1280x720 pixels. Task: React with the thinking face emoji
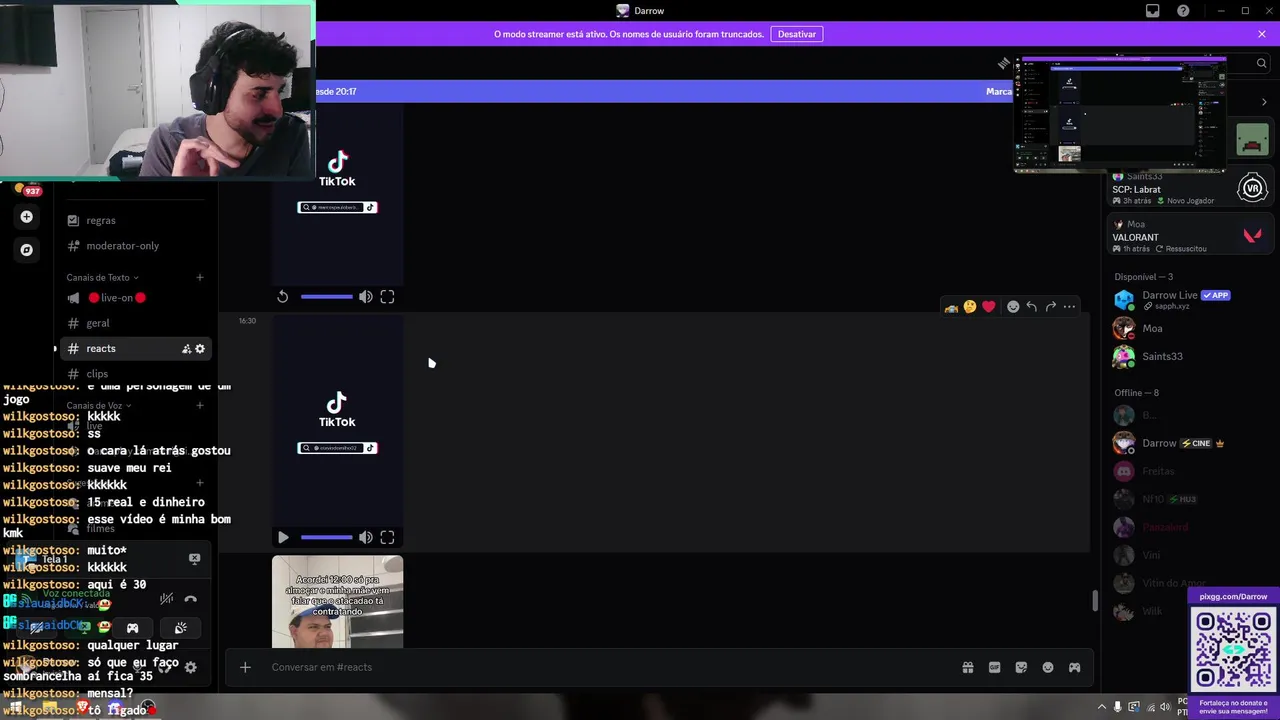click(970, 307)
